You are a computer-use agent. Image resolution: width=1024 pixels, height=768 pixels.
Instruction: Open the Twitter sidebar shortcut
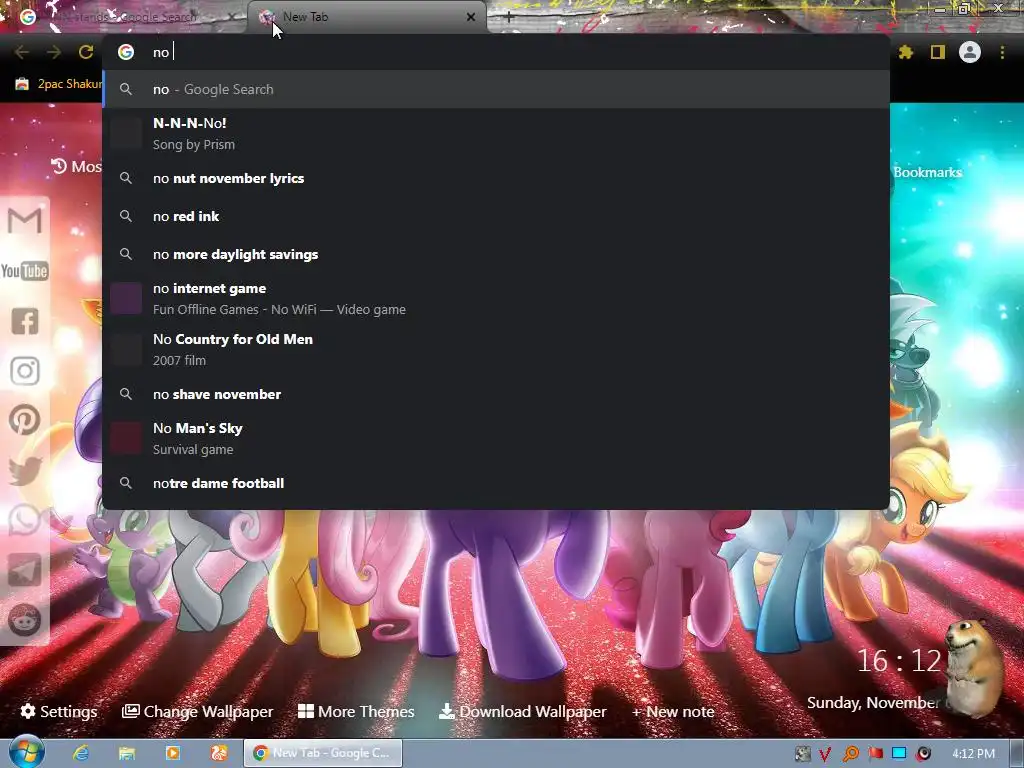coord(25,471)
